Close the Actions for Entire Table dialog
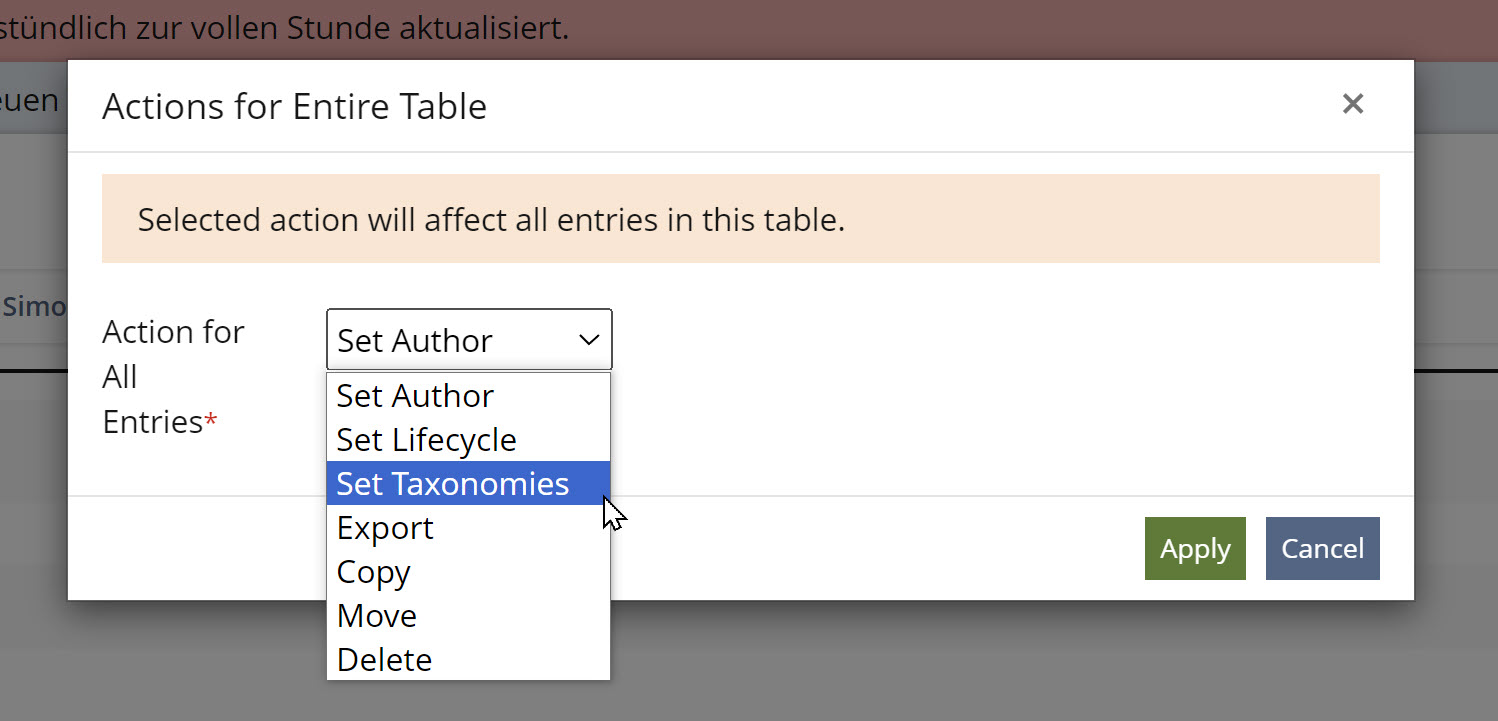The width and height of the screenshot is (1498, 721). point(1352,104)
